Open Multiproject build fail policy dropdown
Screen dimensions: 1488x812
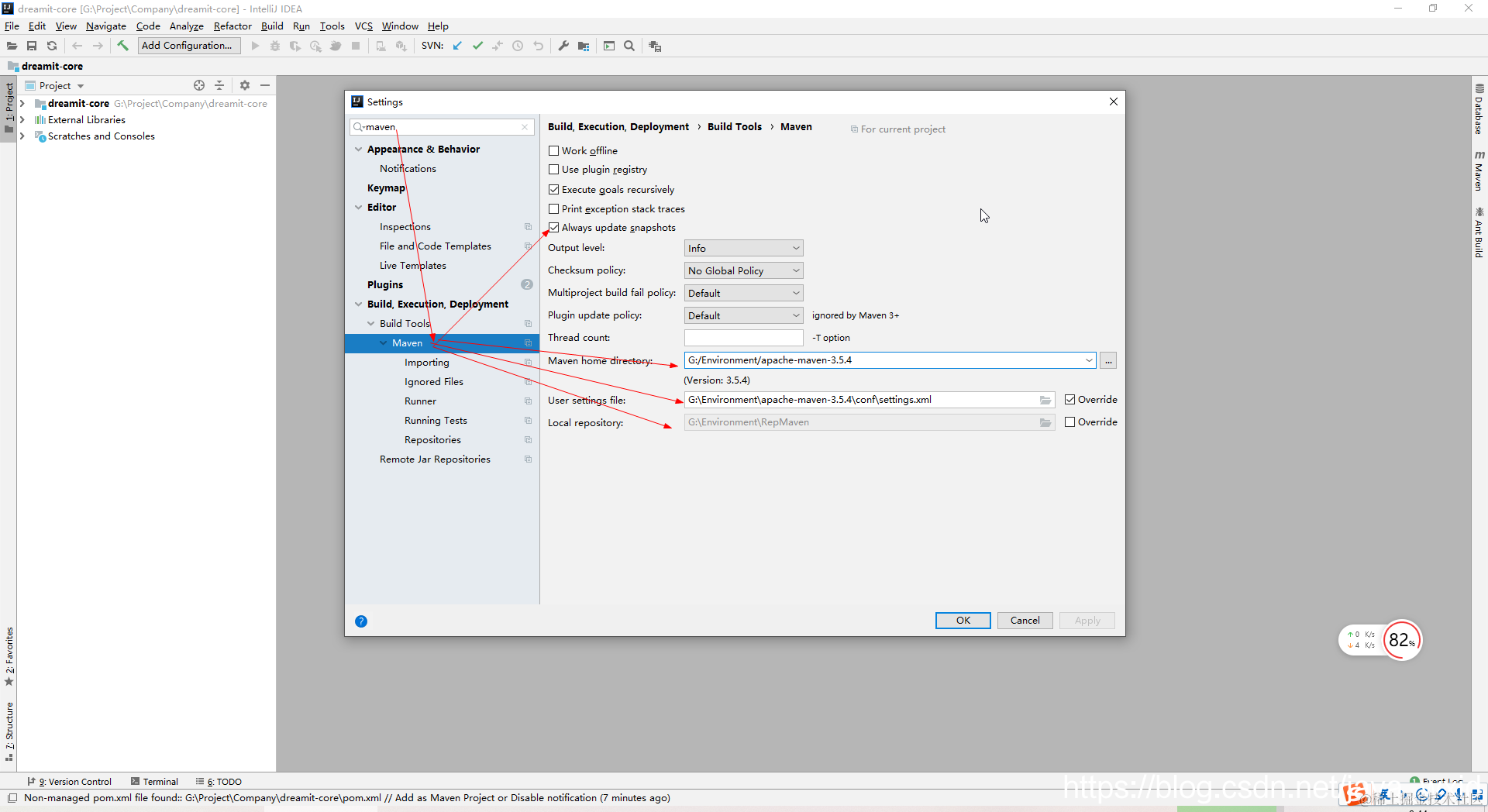[x=743, y=293]
